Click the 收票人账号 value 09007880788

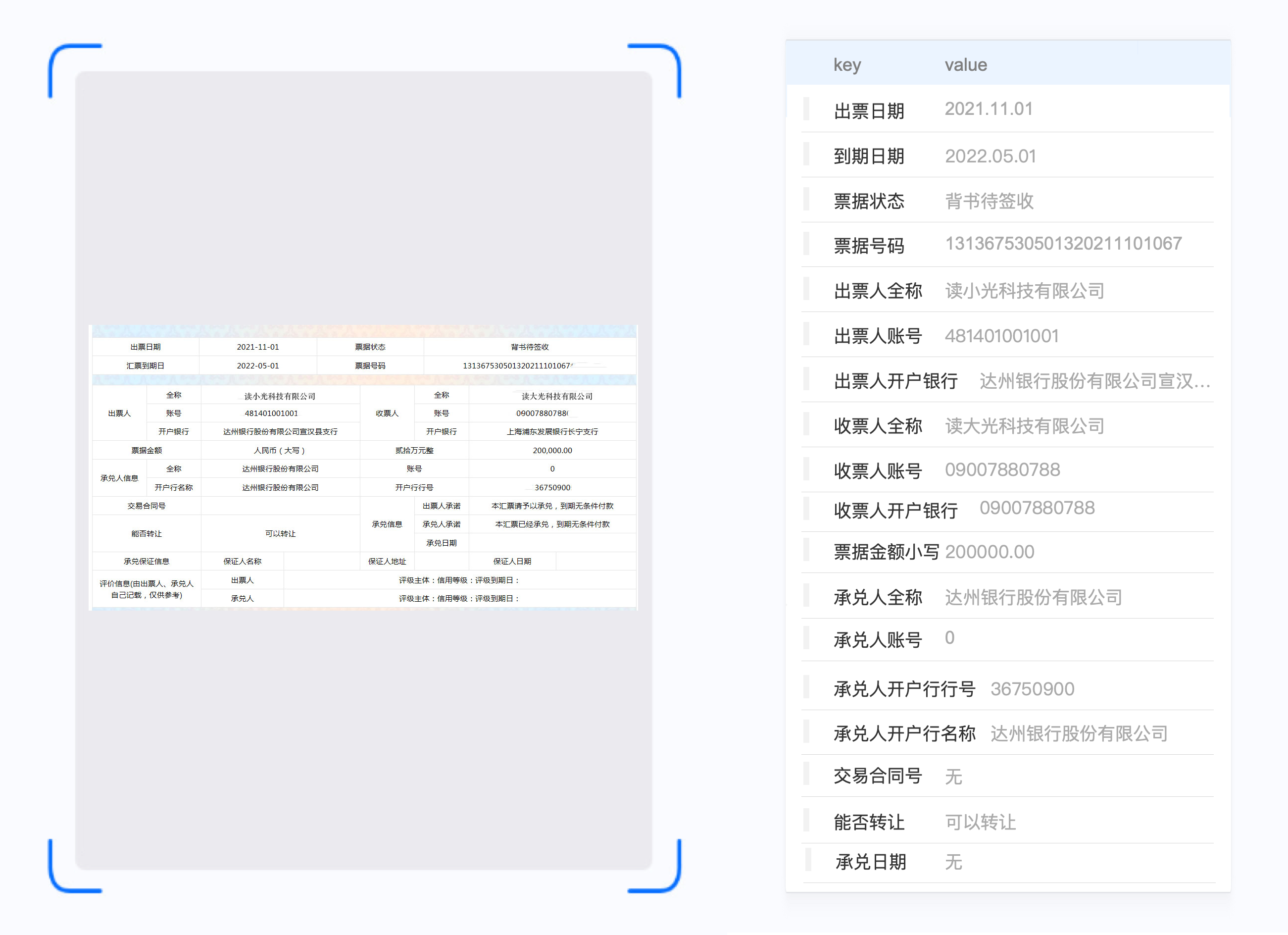coord(1002,470)
